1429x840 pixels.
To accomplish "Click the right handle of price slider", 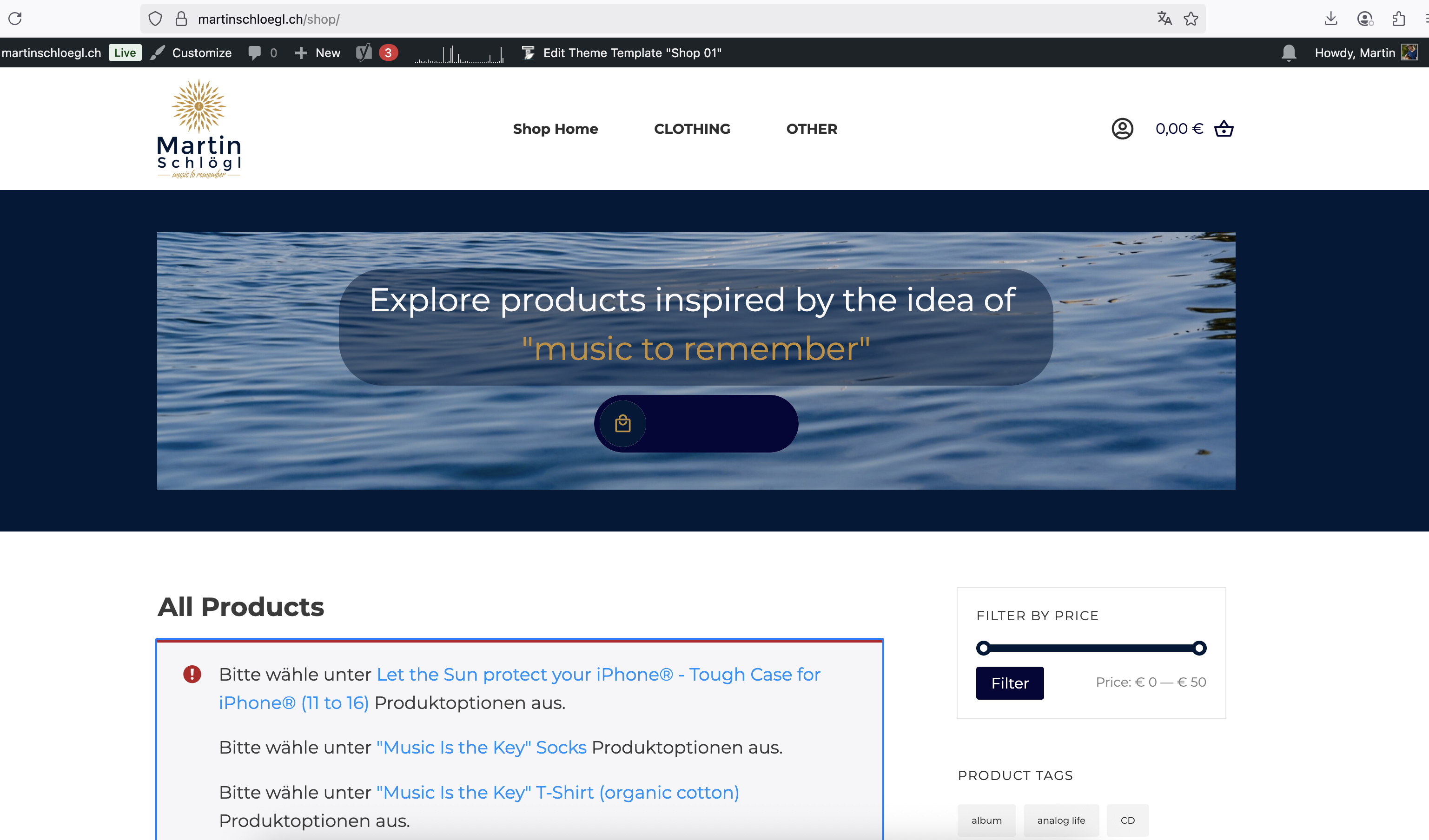I will (1199, 648).
